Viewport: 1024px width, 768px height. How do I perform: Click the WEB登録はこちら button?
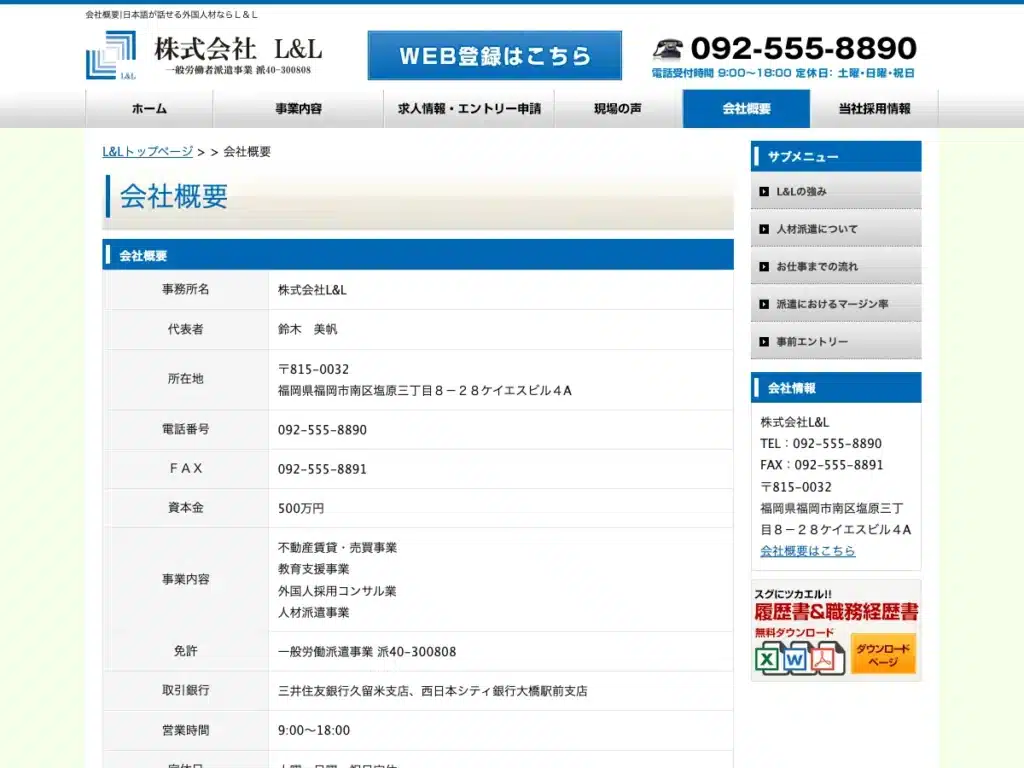pos(494,56)
